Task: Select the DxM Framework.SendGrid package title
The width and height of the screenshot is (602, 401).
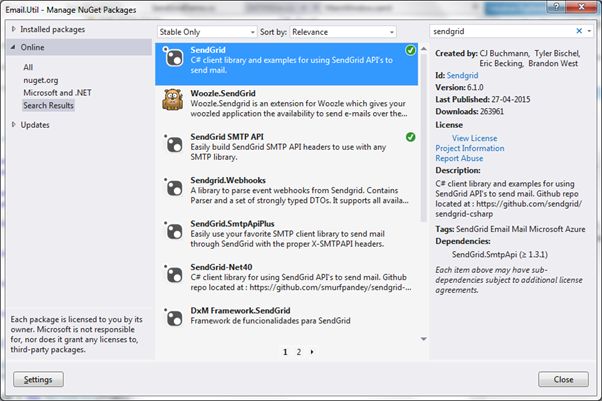Action: (240, 310)
